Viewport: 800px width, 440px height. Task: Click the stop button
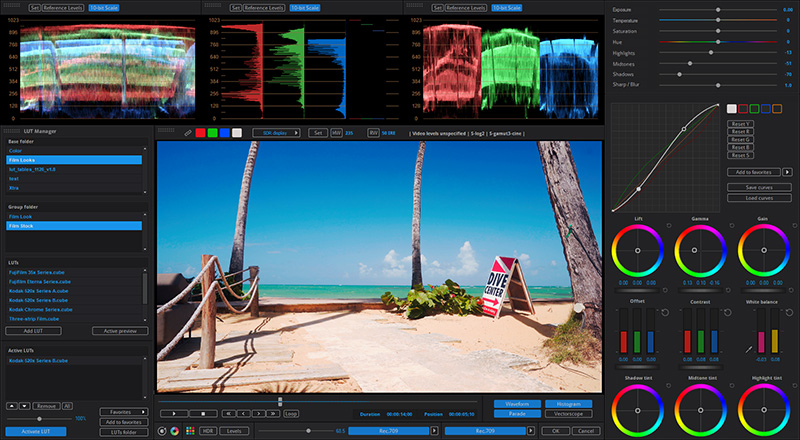[203, 413]
